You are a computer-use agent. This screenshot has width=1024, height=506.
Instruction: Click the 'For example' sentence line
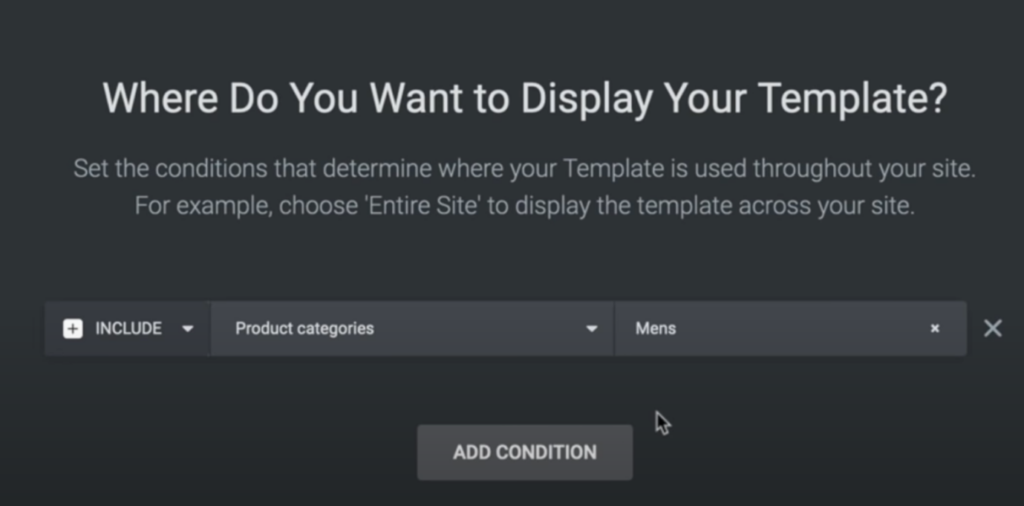(x=524, y=206)
